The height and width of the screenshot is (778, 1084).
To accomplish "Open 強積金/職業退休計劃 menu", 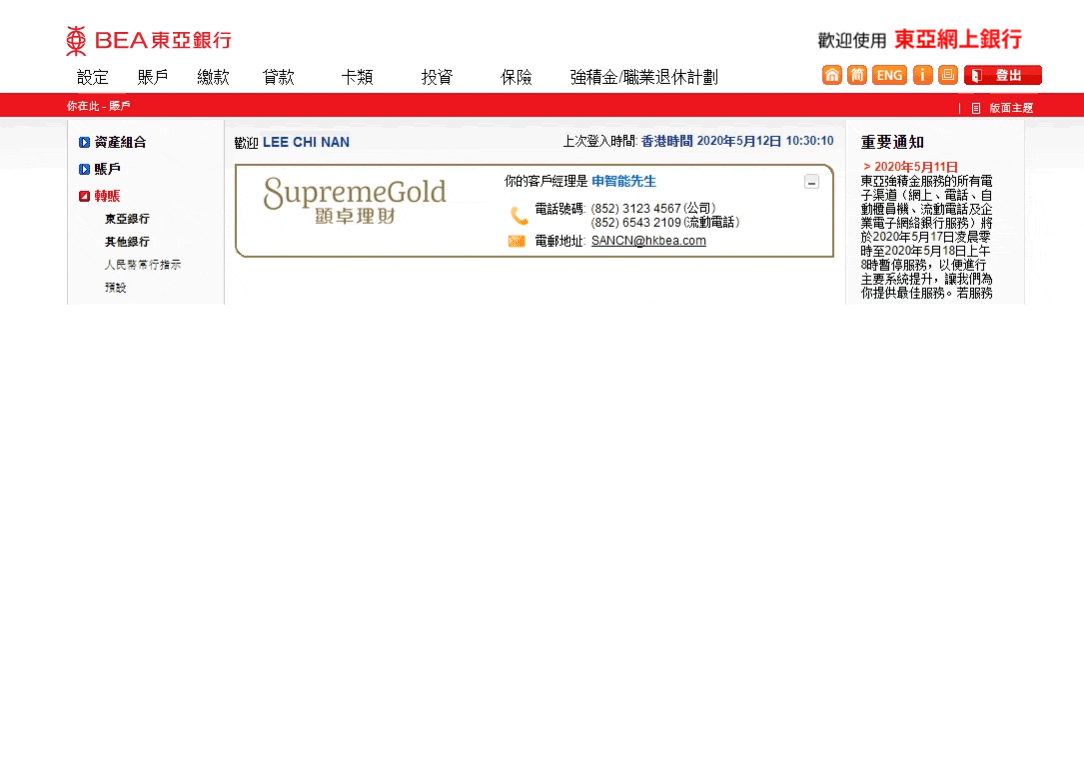I will [x=644, y=77].
